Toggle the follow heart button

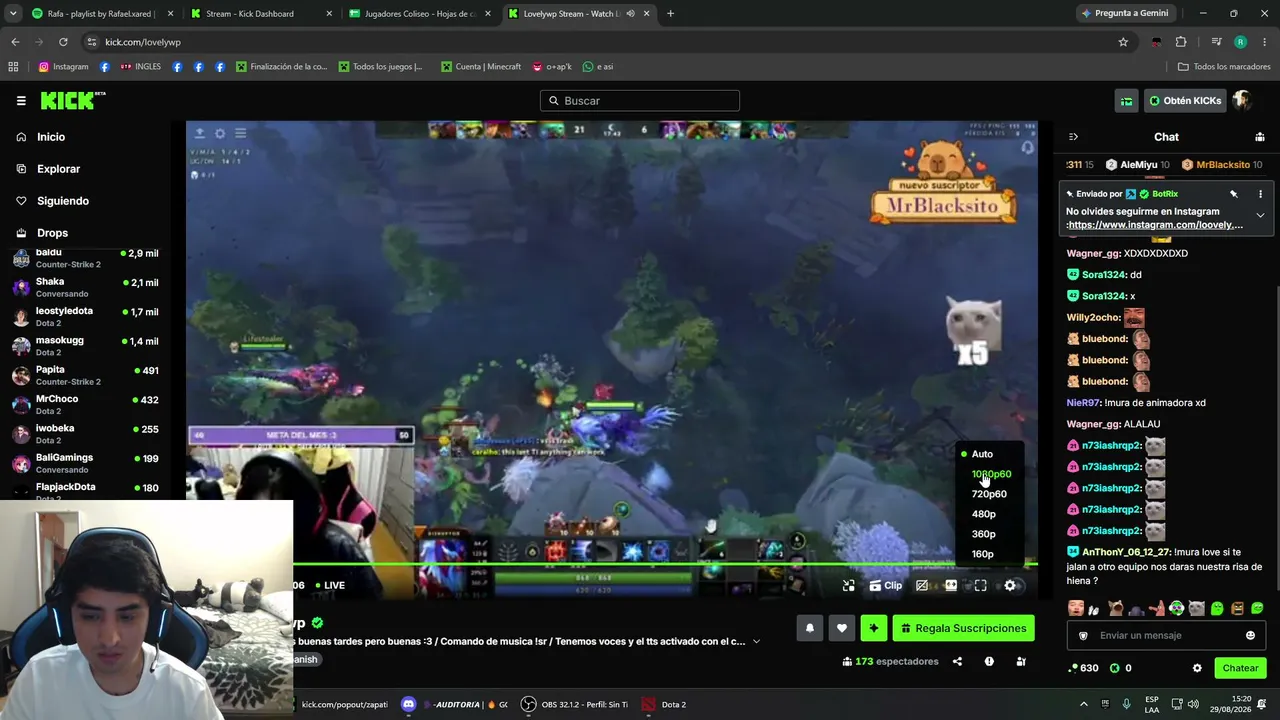(x=842, y=628)
